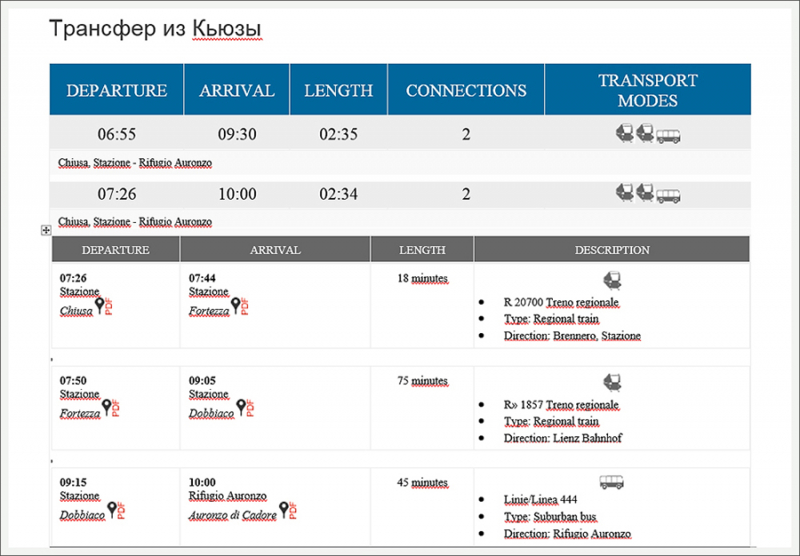
Task: Click bus icon in 06:55 row
Action: (668, 136)
